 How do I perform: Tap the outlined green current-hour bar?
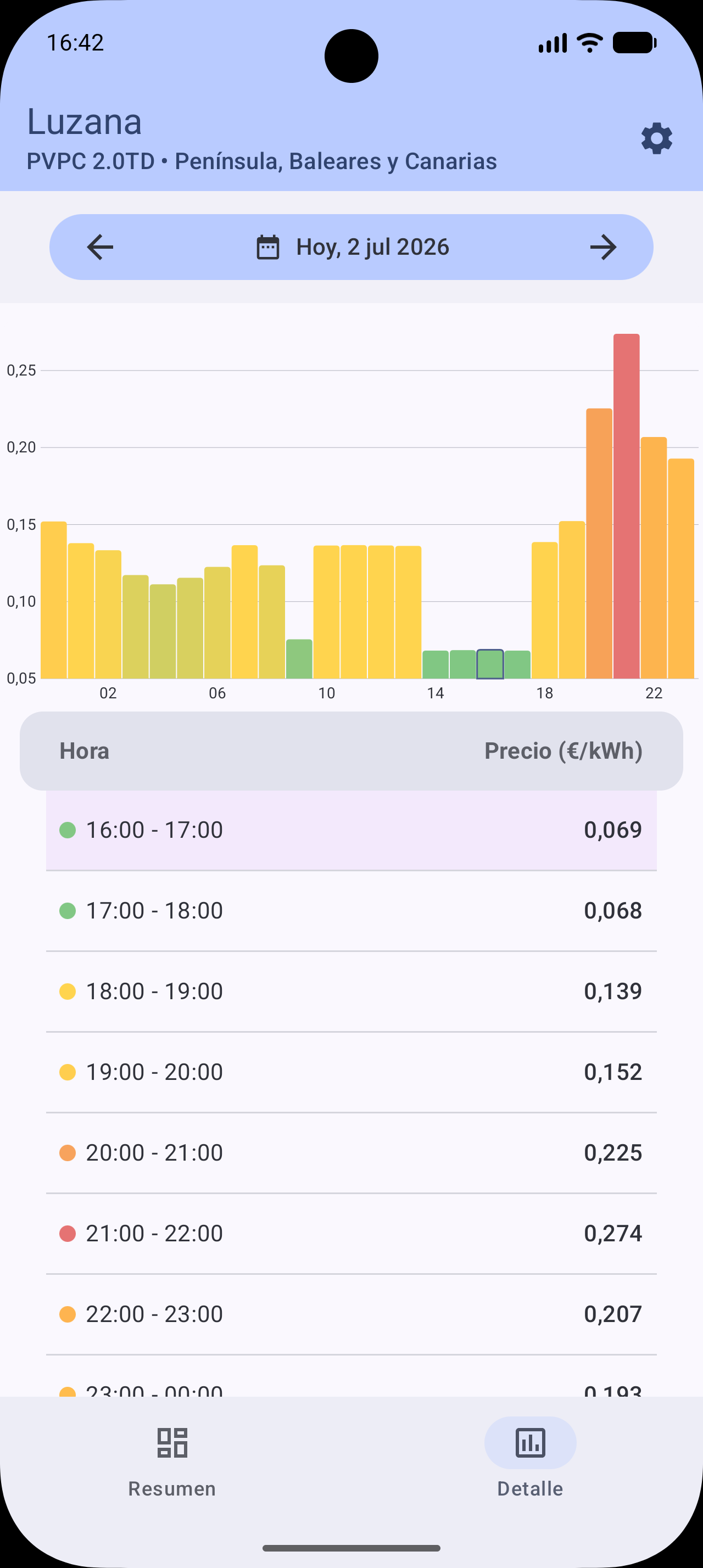490,664
